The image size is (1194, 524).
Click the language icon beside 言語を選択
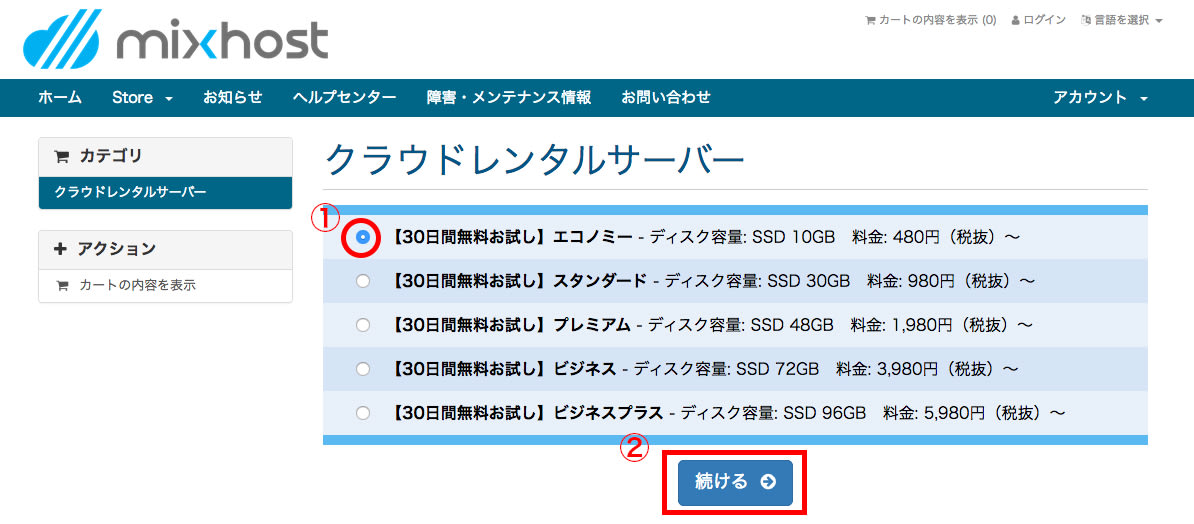click(x=1086, y=21)
